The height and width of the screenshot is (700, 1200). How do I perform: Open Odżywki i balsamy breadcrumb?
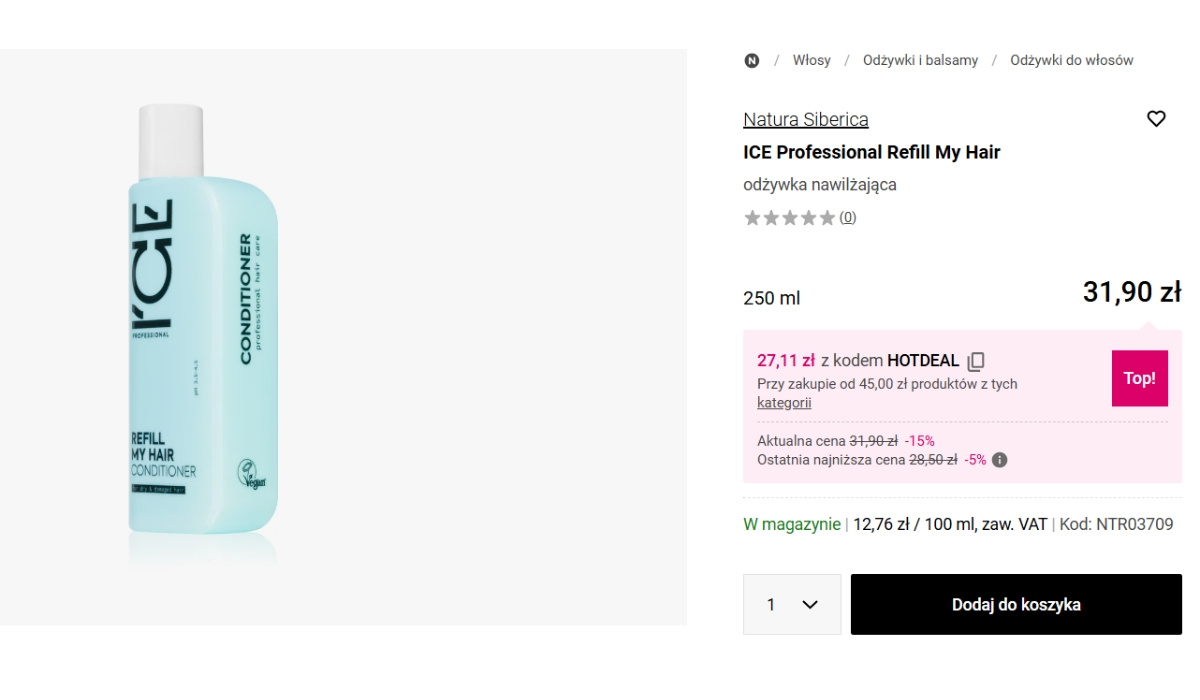920,60
